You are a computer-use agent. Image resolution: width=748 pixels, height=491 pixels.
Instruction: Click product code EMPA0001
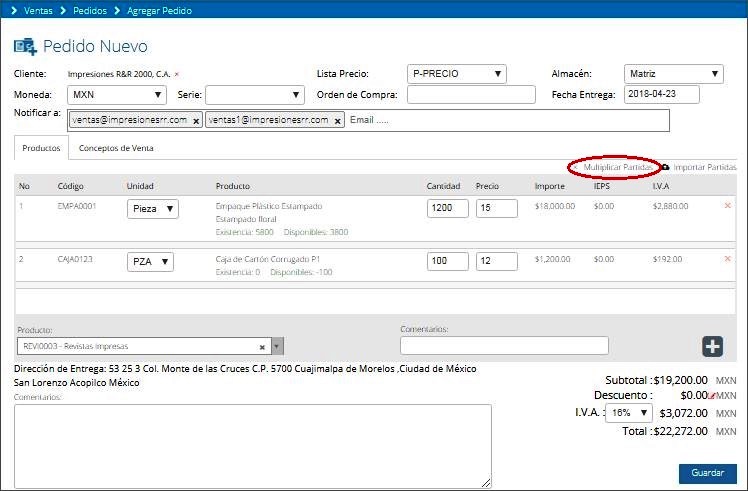(77, 206)
